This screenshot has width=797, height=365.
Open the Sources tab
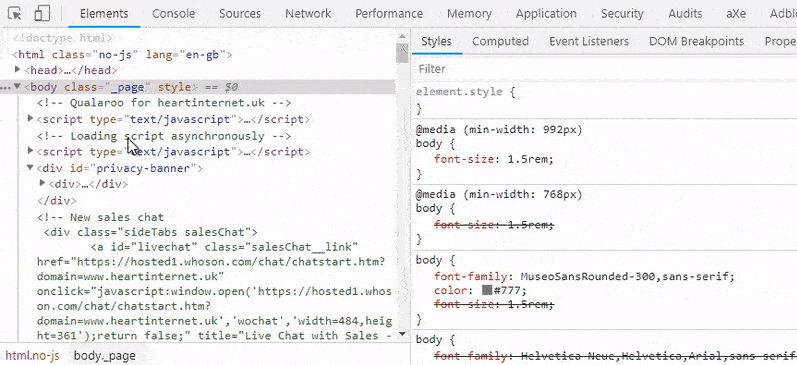pyautogui.click(x=240, y=14)
